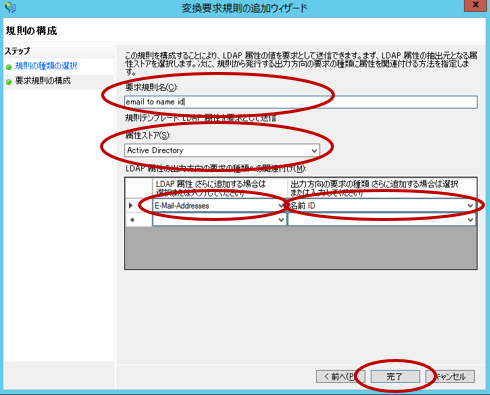Open the 規則の種類の選択 step link
Screen dimensions: 490x395
[46, 66]
